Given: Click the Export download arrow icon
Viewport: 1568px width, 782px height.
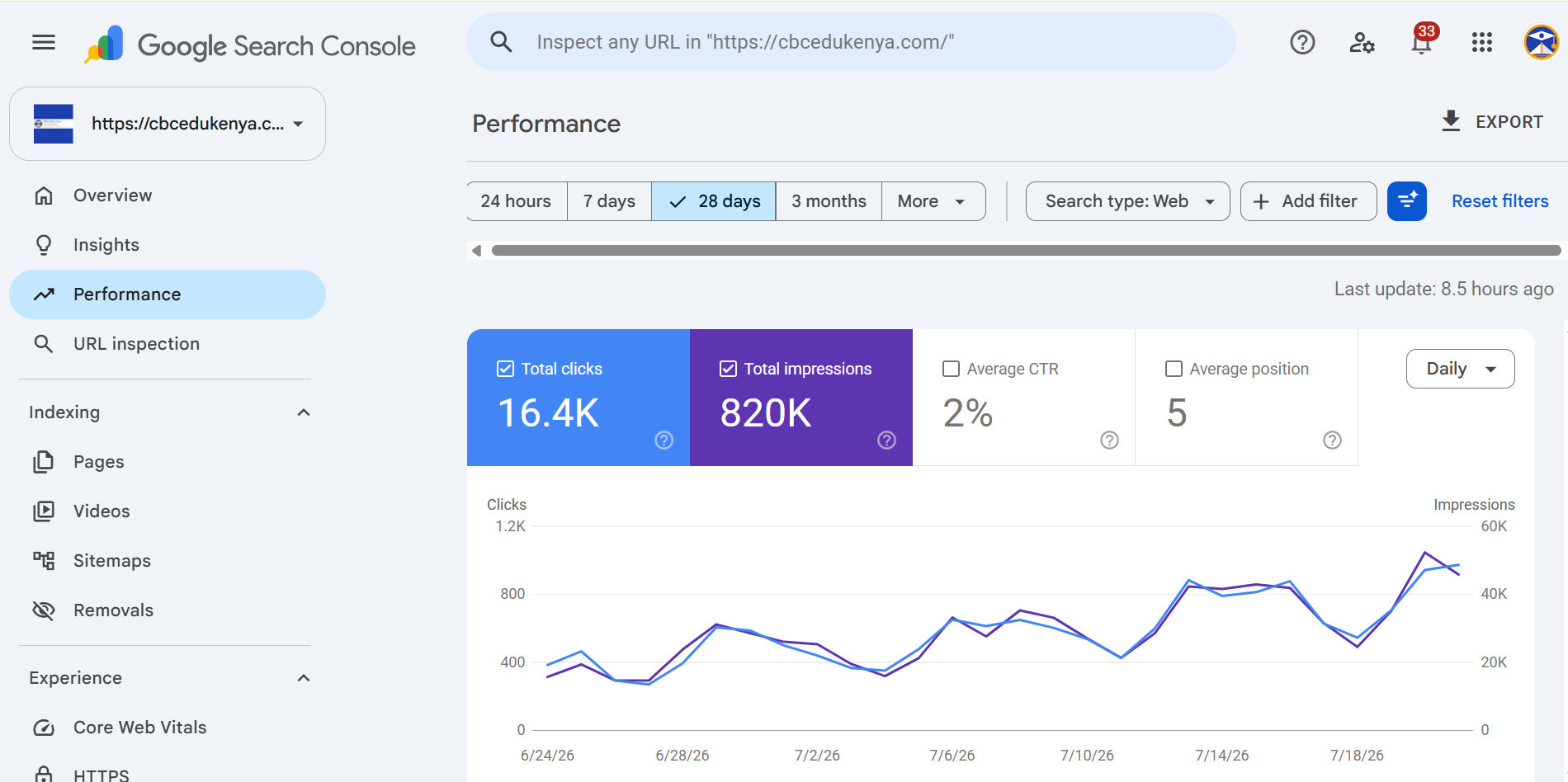Looking at the screenshot, I should (1451, 121).
